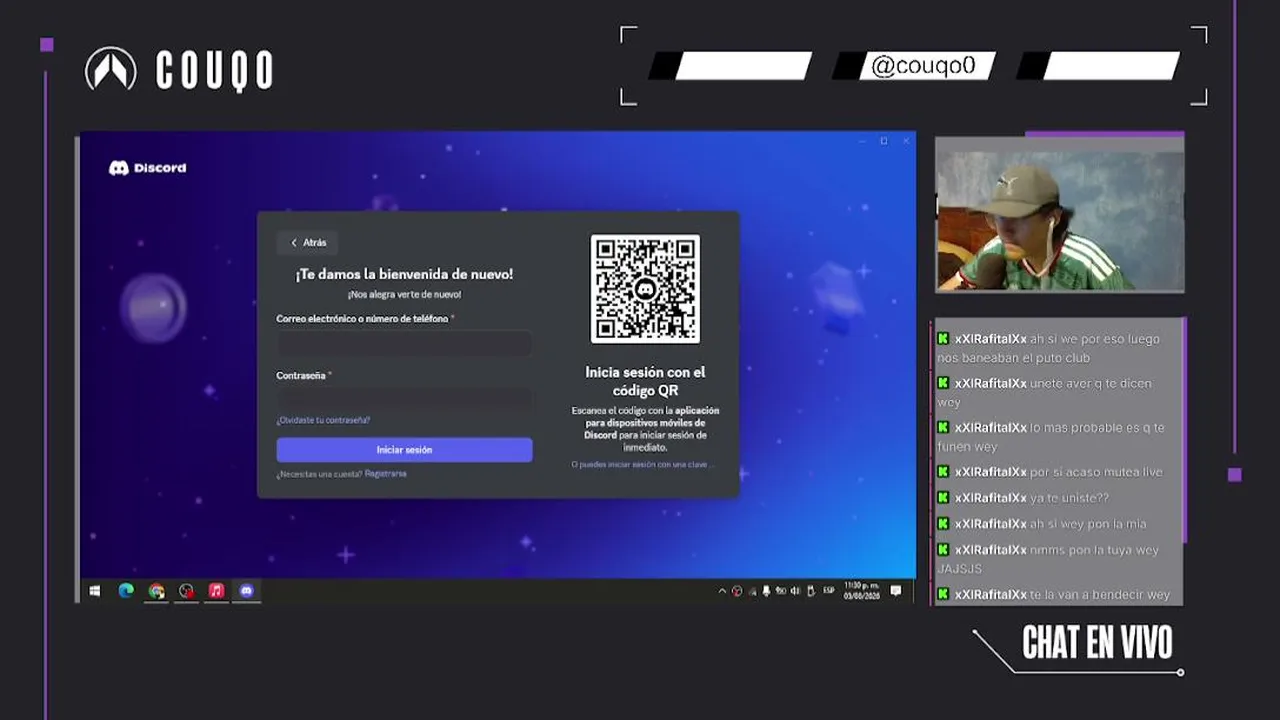Focus the email or phone number field
Screen dimensions: 1280x720
[x=404, y=344]
